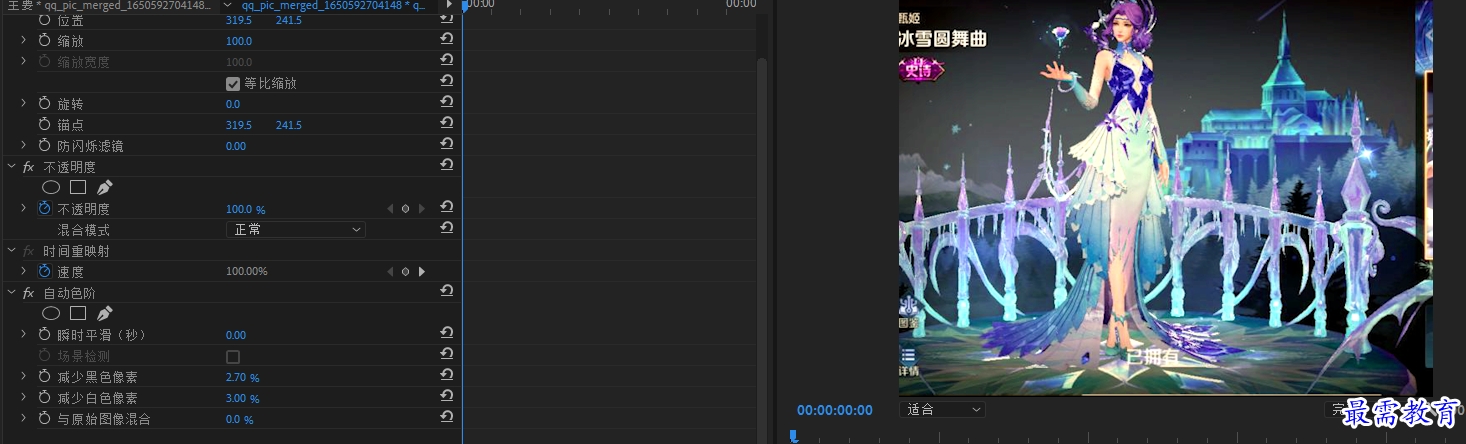
Task: Edit the 旋转 value 0.0
Action: 233,104
